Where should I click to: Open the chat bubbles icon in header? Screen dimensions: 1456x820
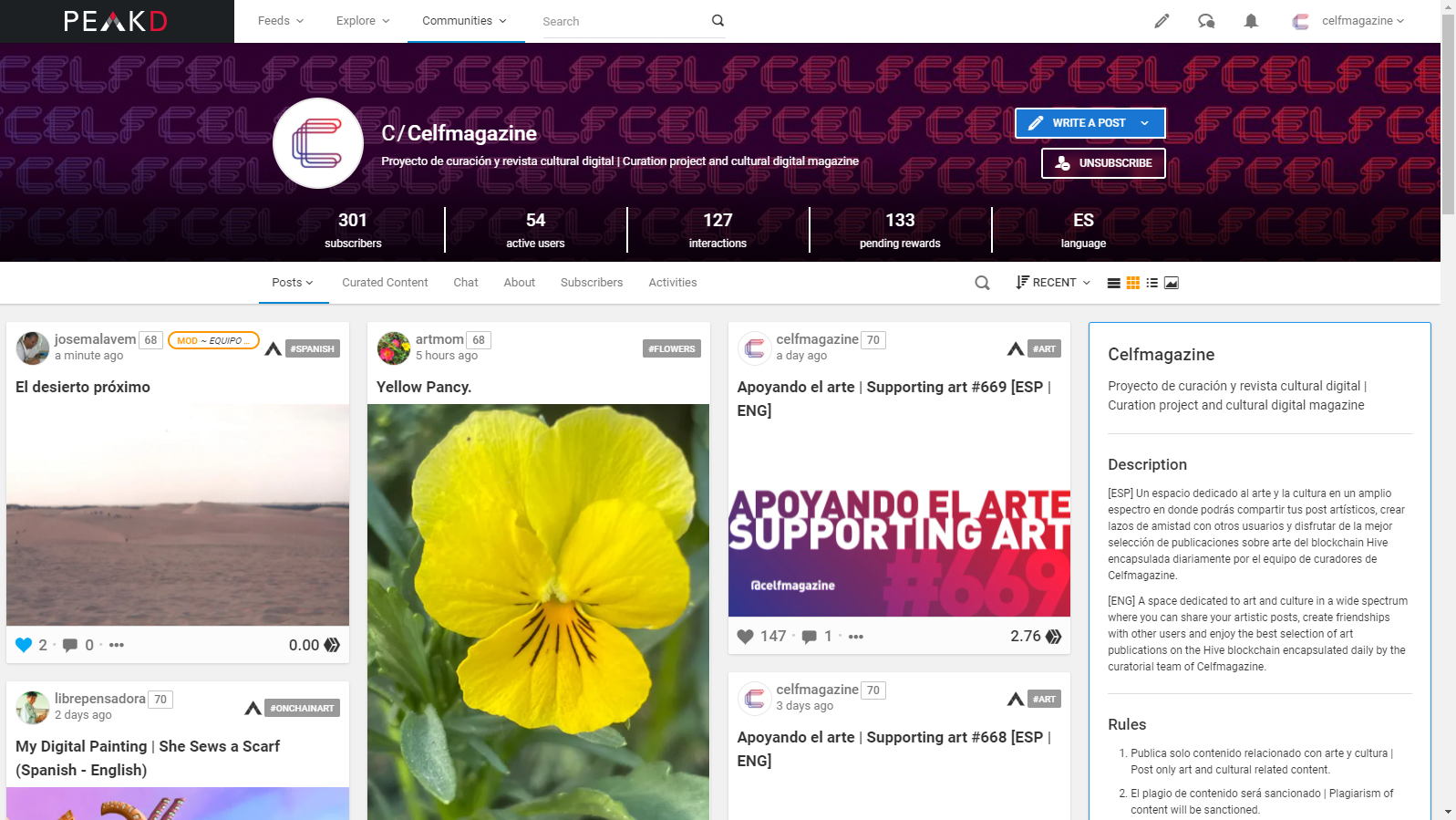(x=1206, y=21)
